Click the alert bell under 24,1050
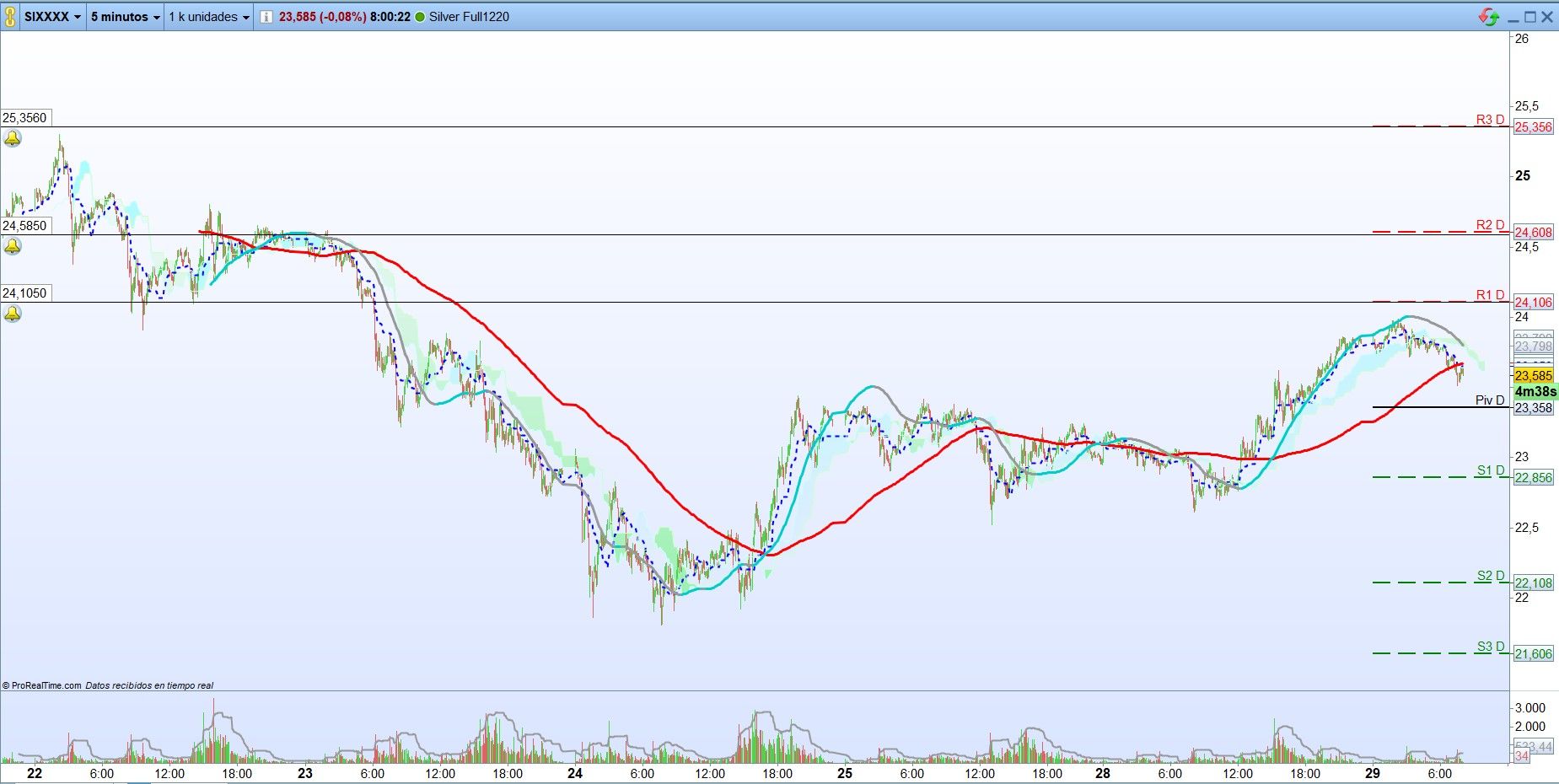 13,314
